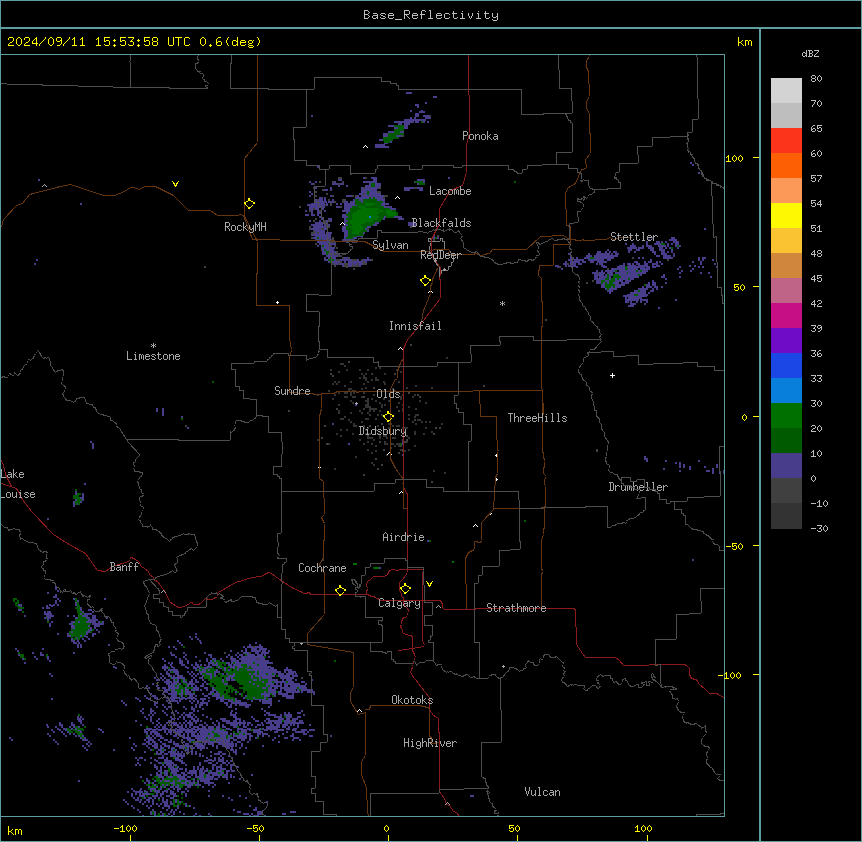Select the Airdrie label
862x842 pixels.
pyautogui.click(x=404, y=537)
